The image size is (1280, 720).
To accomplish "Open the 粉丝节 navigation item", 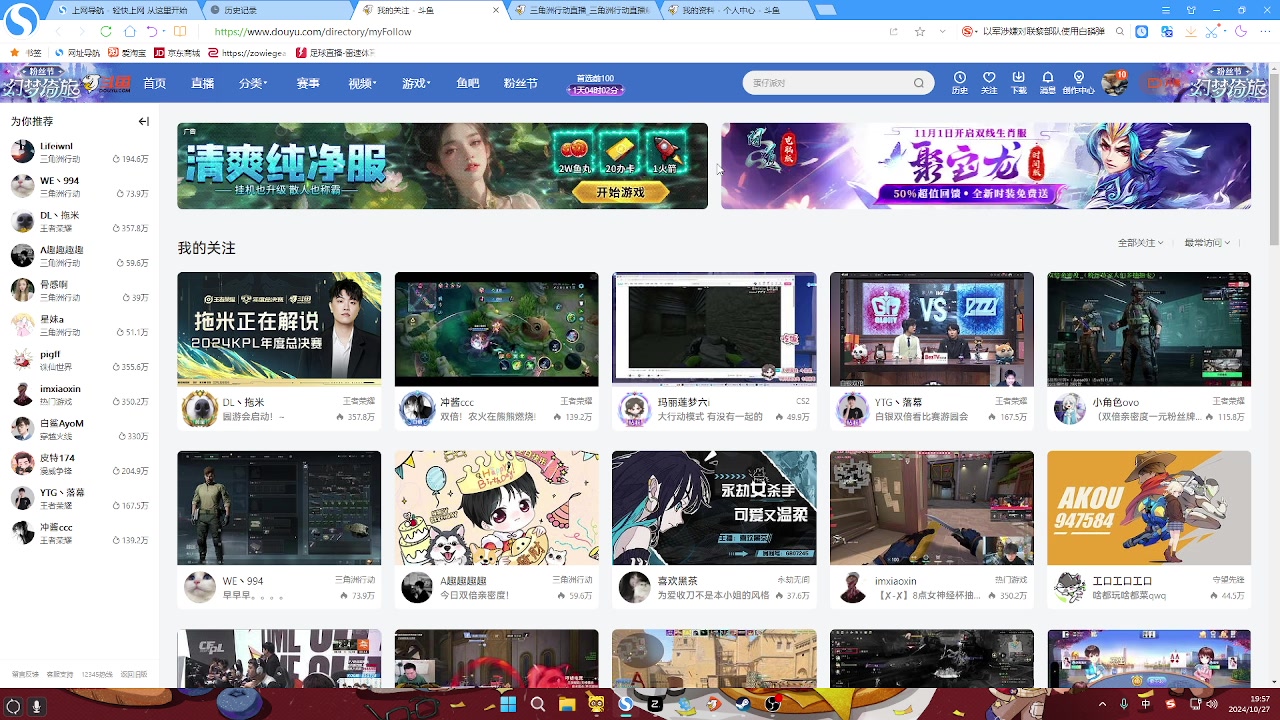I will click(x=520, y=83).
